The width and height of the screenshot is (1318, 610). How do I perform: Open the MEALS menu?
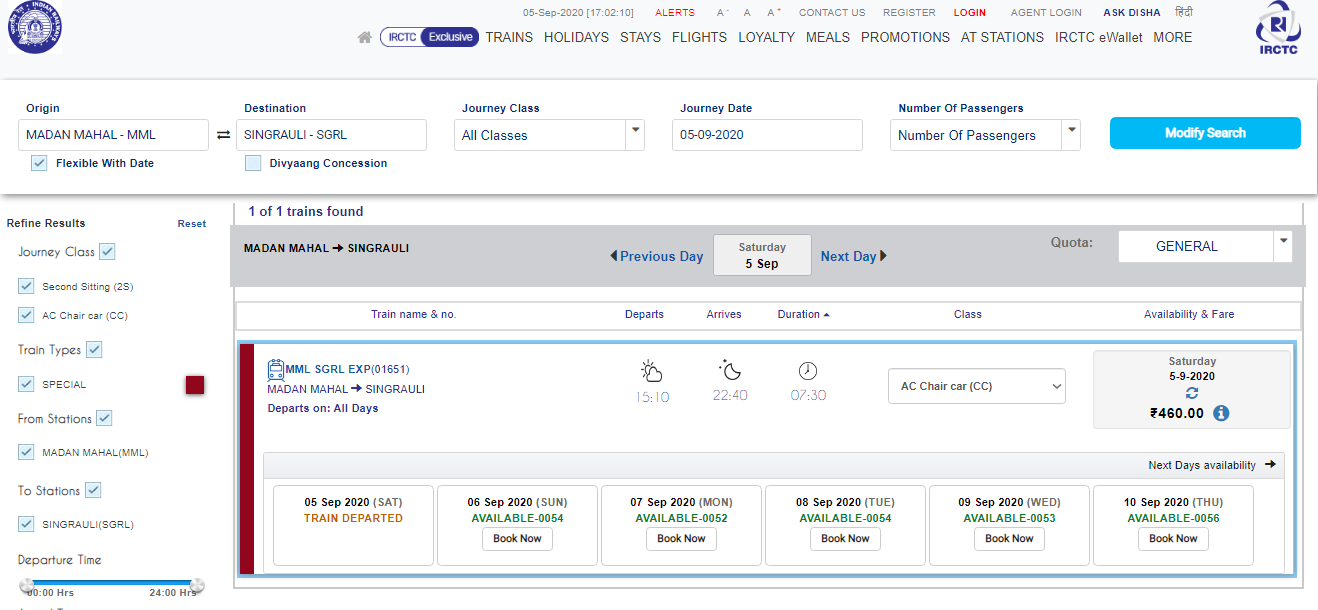point(828,37)
